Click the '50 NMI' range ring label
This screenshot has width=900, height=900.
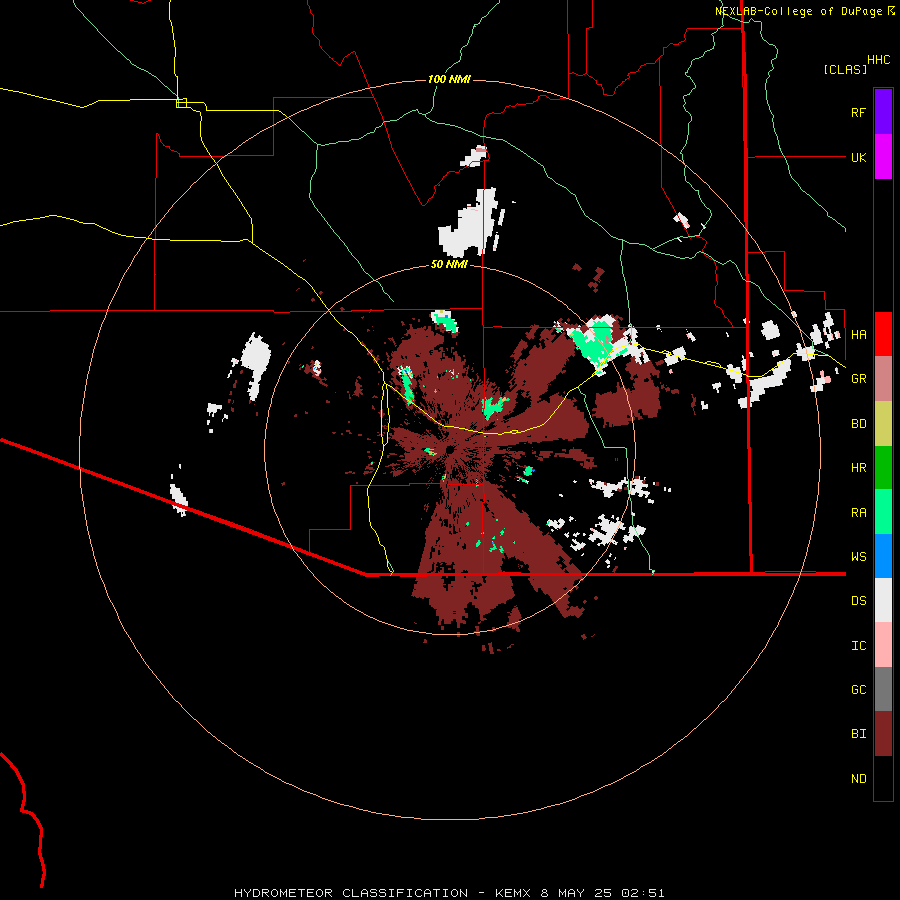tap(449, 264)
